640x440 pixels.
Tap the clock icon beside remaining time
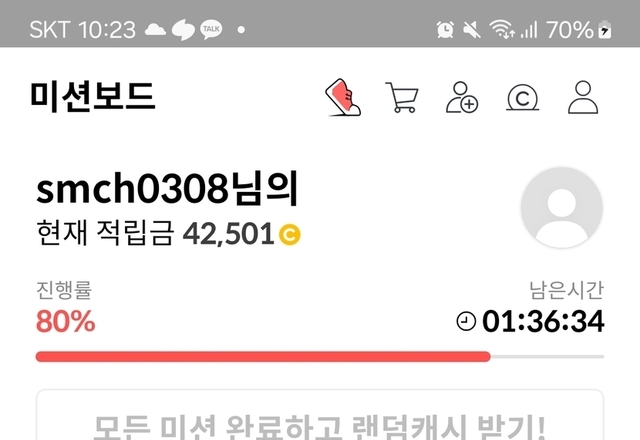pyautogui.click(x=466, y=321)
